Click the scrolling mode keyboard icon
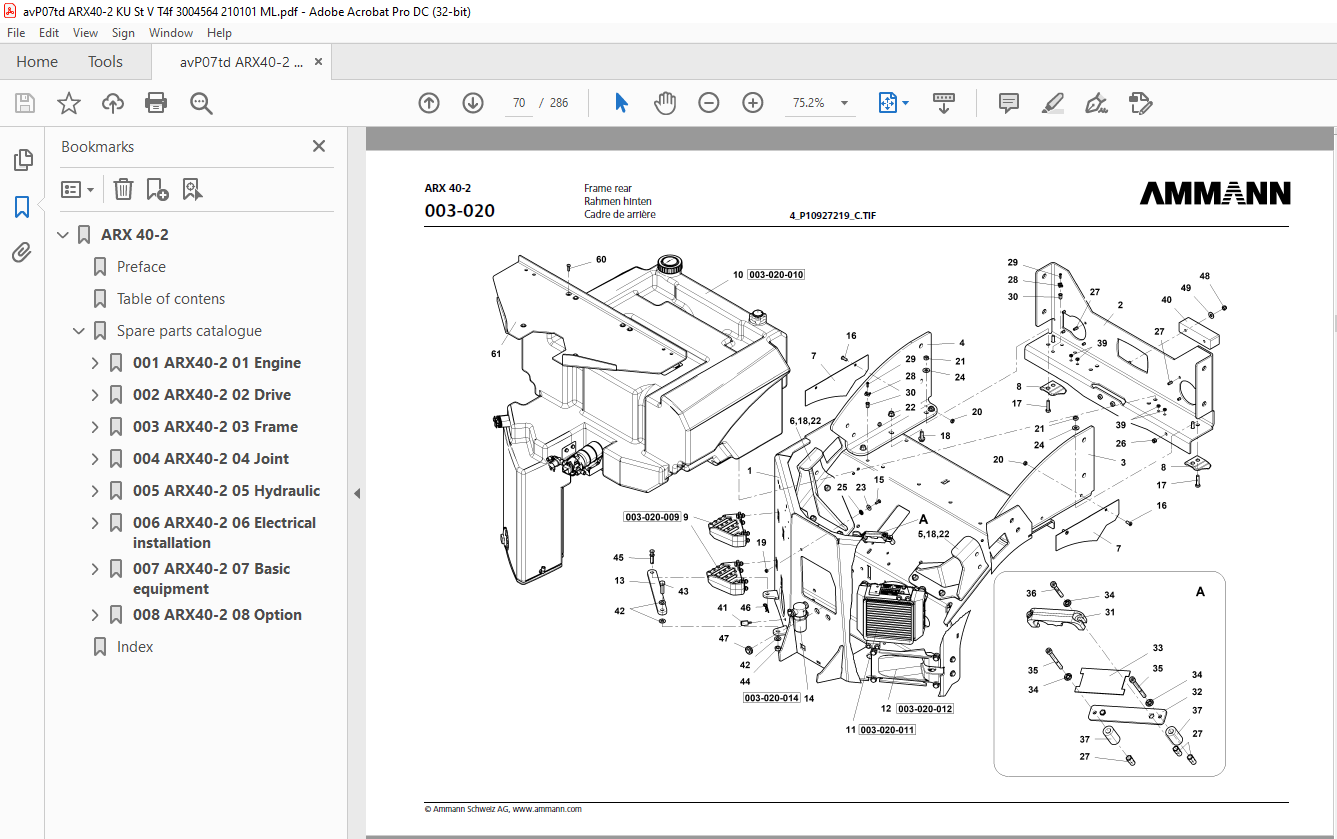Screen dimensions: 1337x839 point(944,103)
